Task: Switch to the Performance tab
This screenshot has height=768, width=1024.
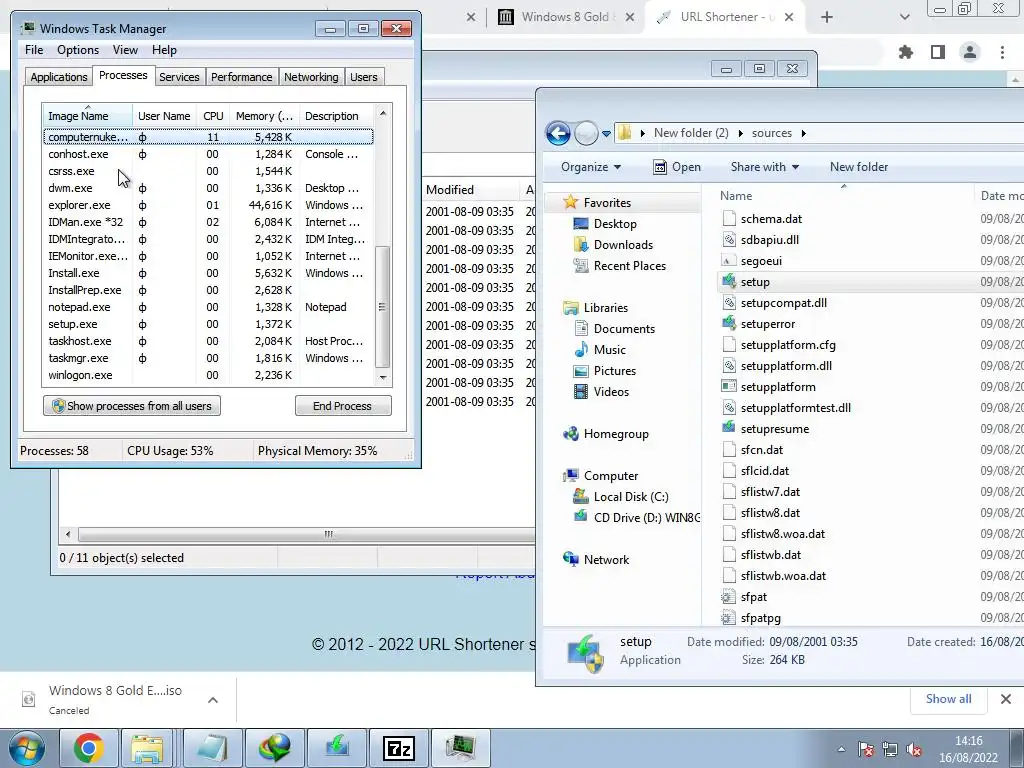Action: coord(242,77)
